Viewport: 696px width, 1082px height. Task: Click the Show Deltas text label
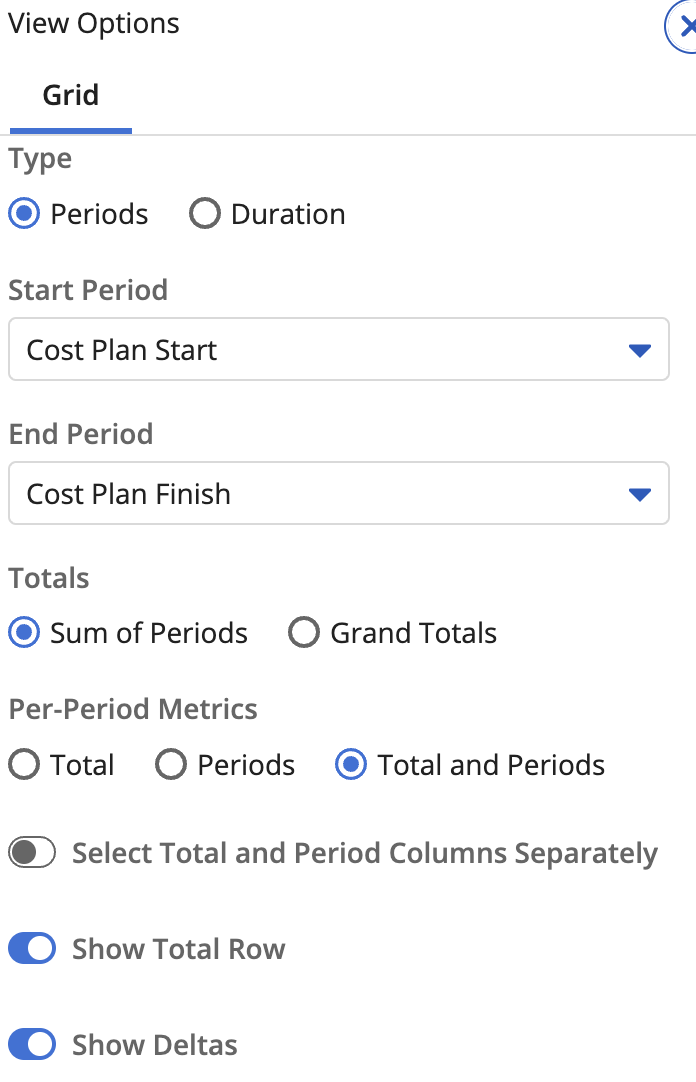(x=154, y=1045)
